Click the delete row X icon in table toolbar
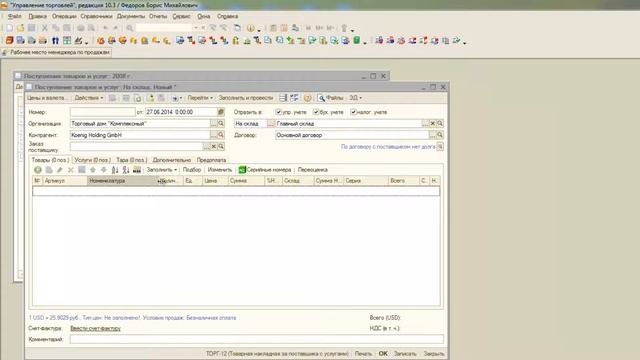 [x=71, y=170]
